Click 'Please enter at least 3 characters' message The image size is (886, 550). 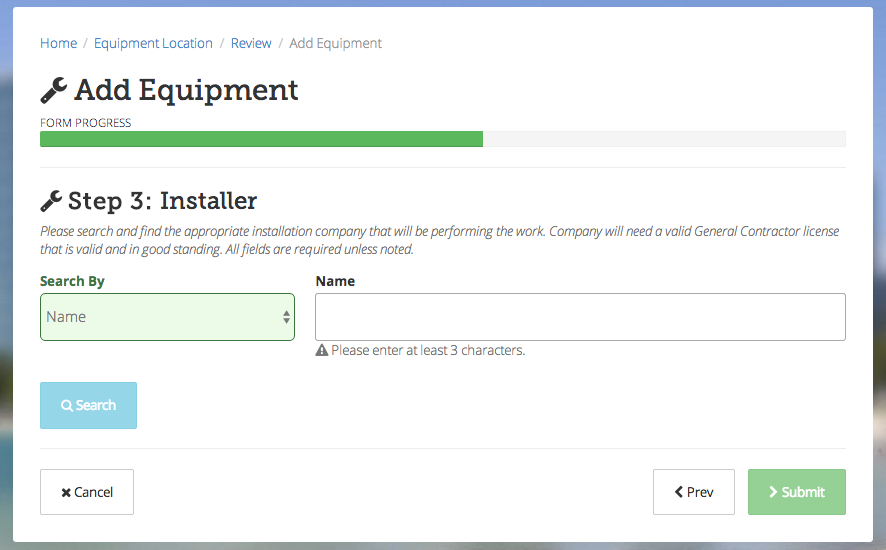click(428, 350)
